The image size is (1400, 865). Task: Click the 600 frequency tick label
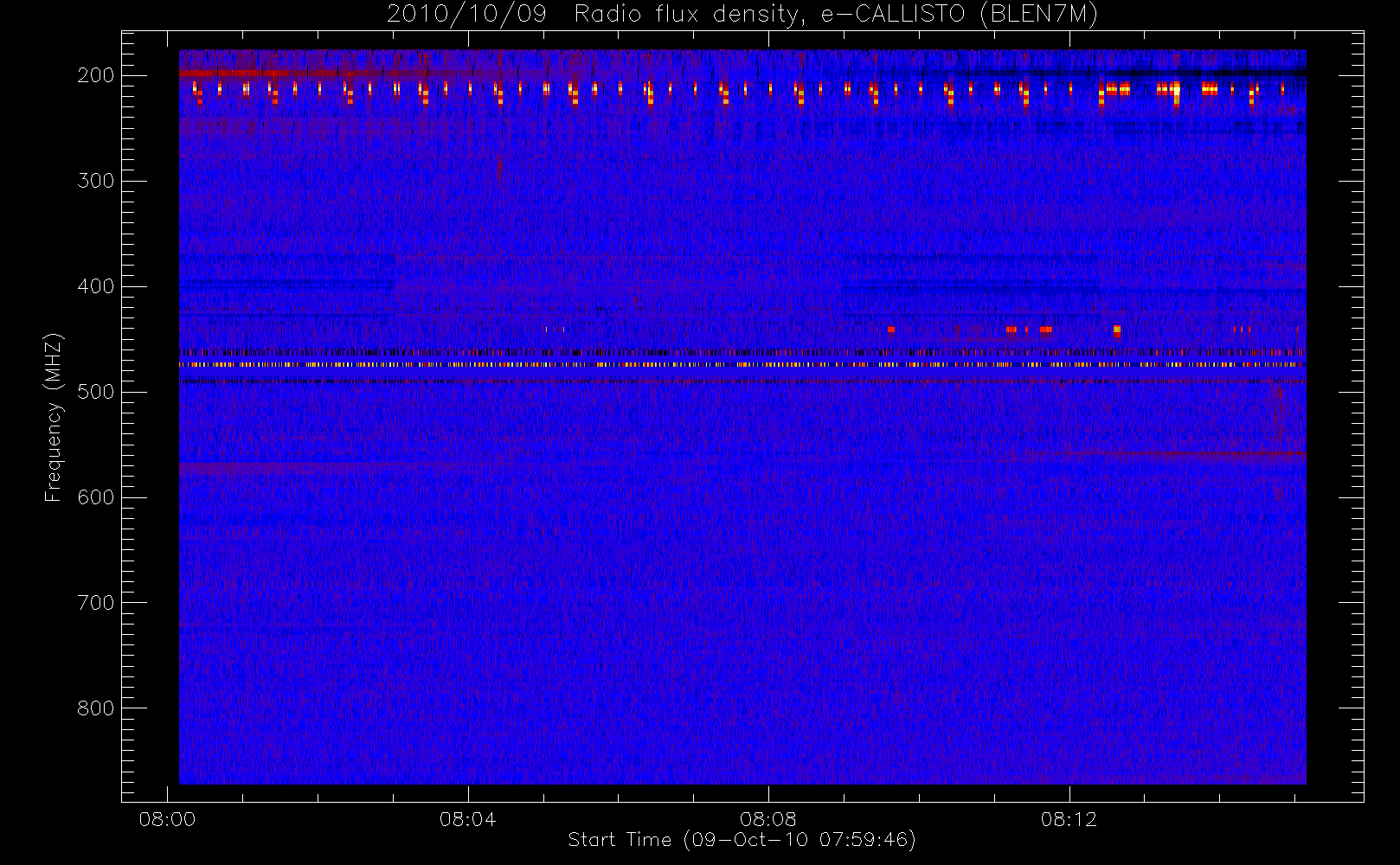point(96,497)
